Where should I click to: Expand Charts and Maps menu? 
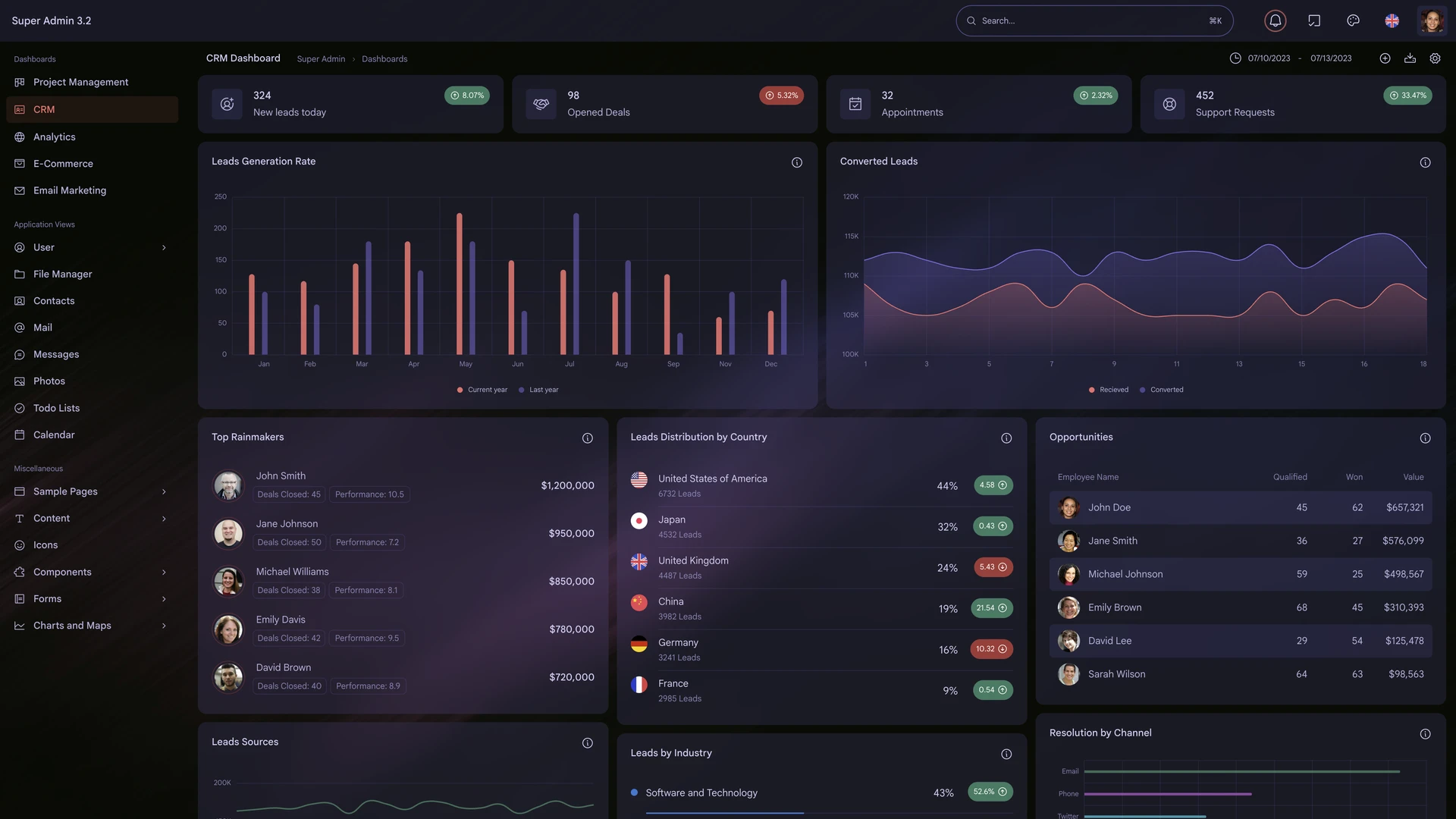click(92, 626)
